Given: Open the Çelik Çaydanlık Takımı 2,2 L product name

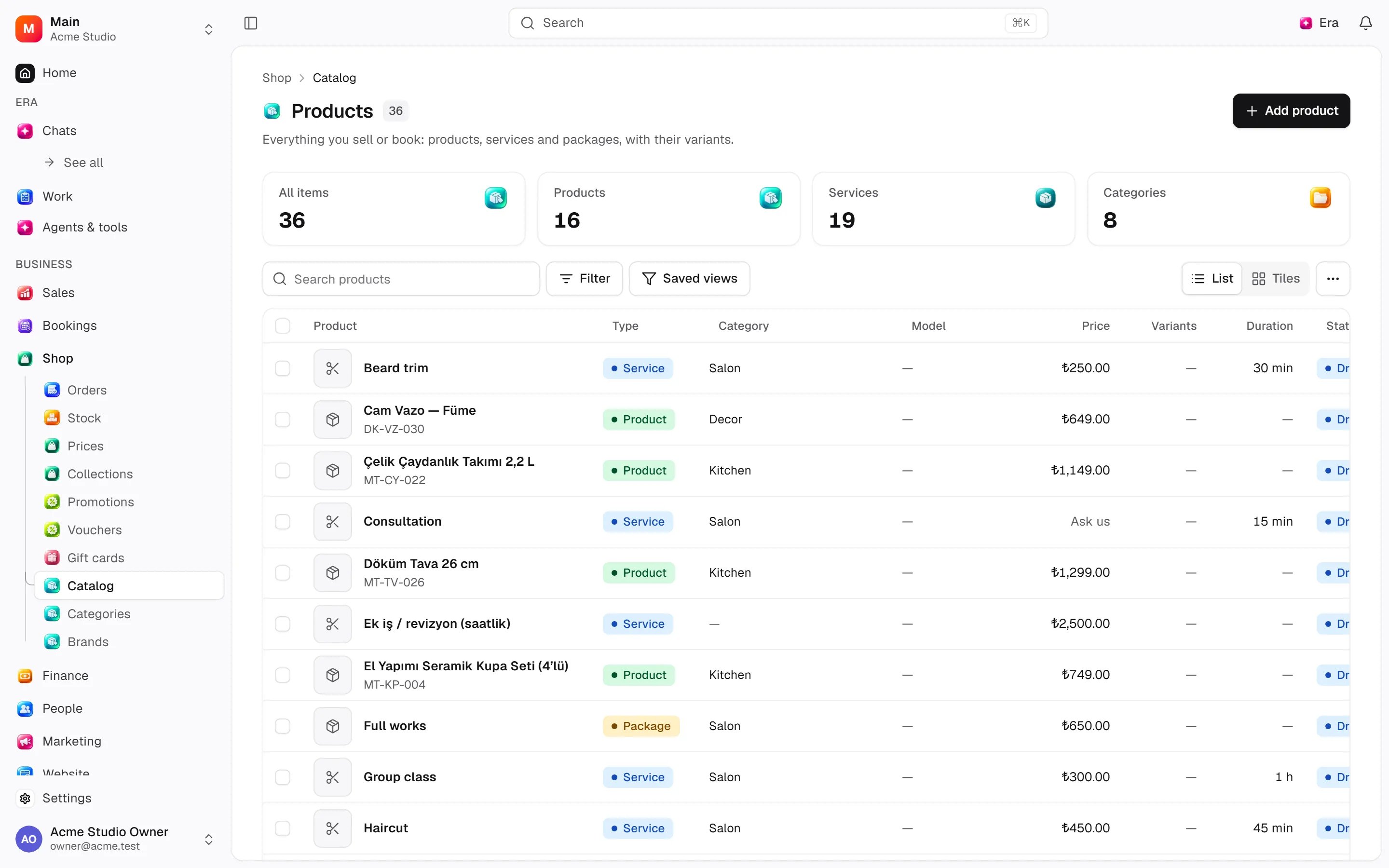Looking at the screenshot, I should (x=449, y=461).
